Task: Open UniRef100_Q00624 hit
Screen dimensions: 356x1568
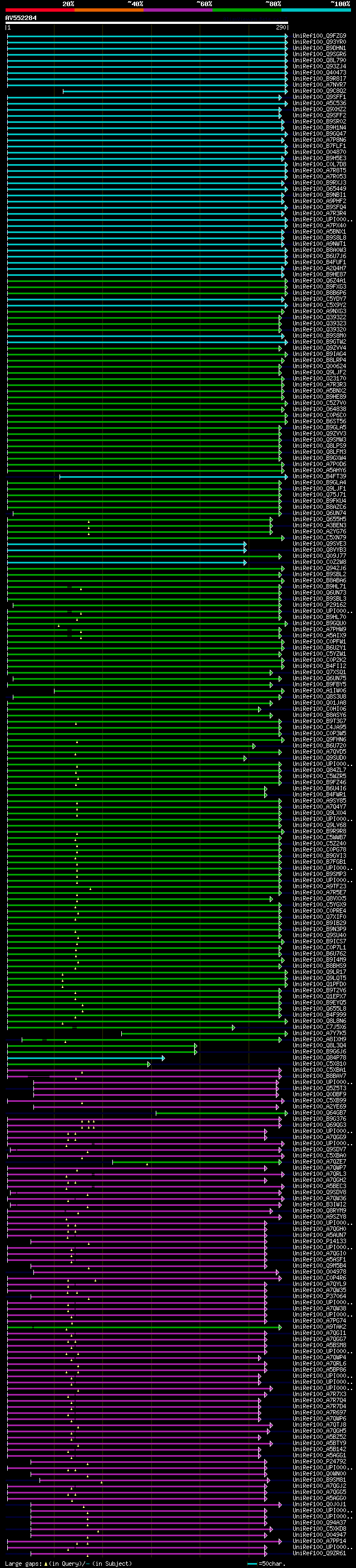Action: click(319, 367)
